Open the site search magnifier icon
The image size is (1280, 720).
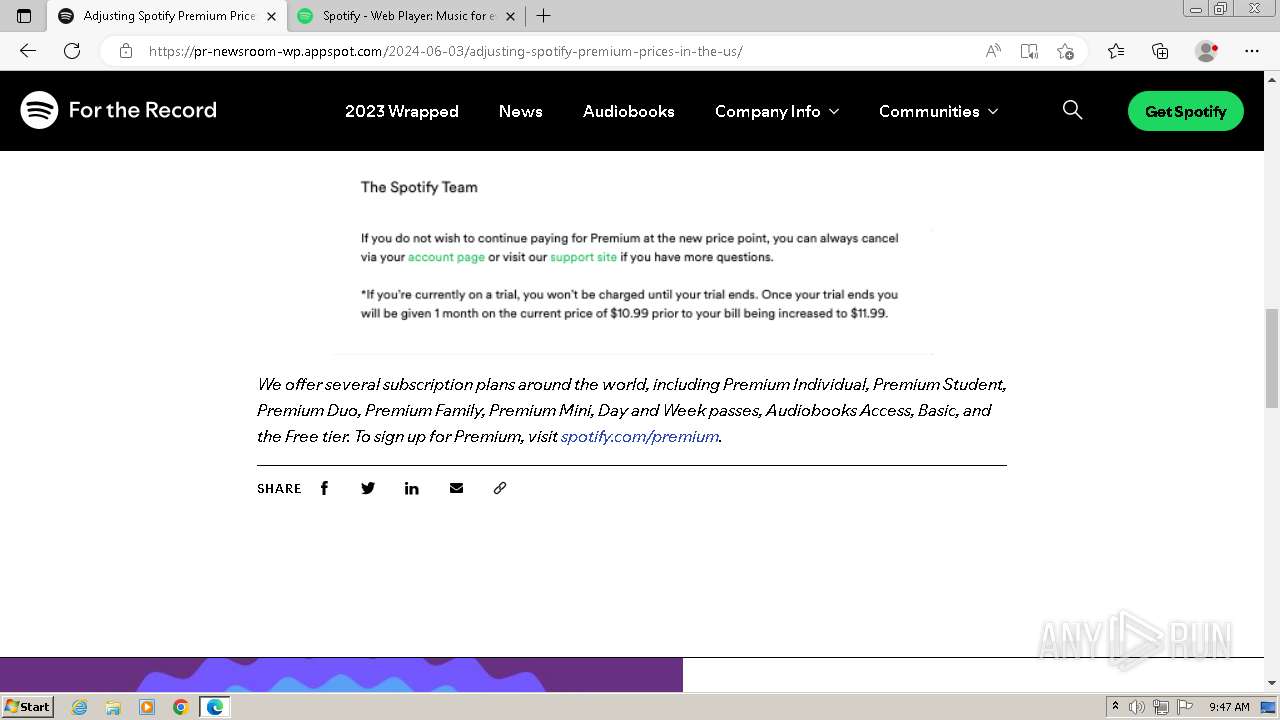(x=1072, y=110)
